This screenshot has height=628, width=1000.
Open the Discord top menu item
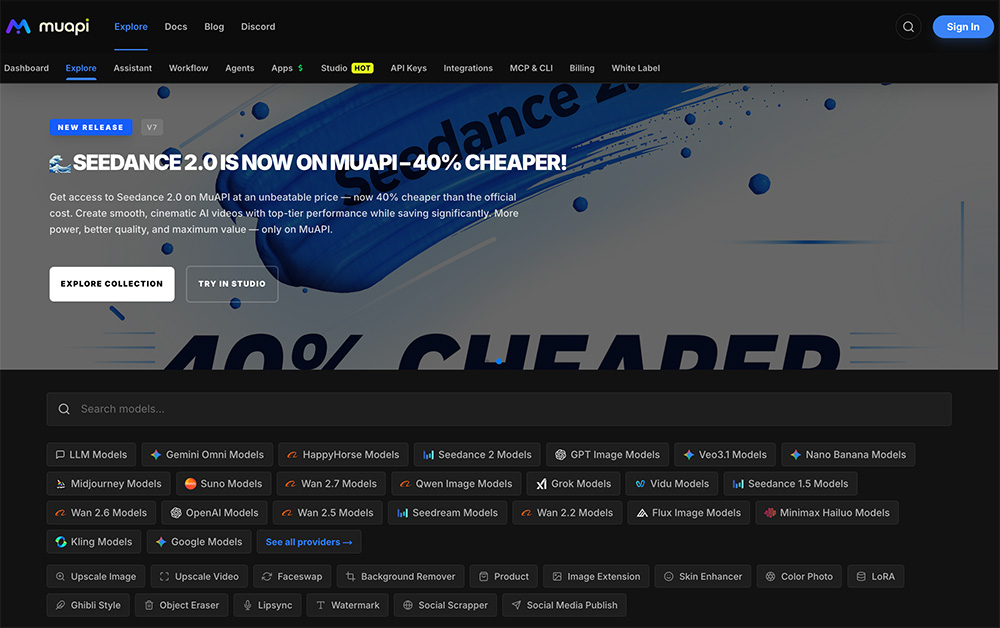coord(258,27)
